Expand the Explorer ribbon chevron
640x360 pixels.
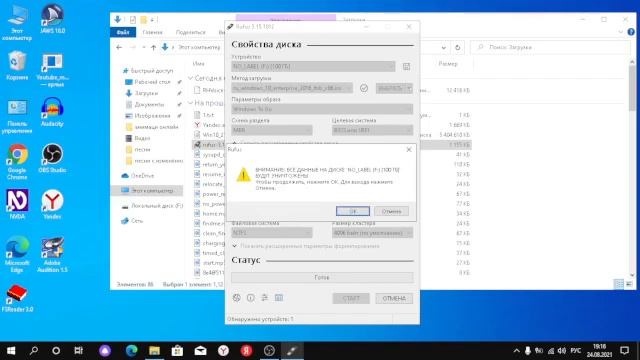pos(621,32)
